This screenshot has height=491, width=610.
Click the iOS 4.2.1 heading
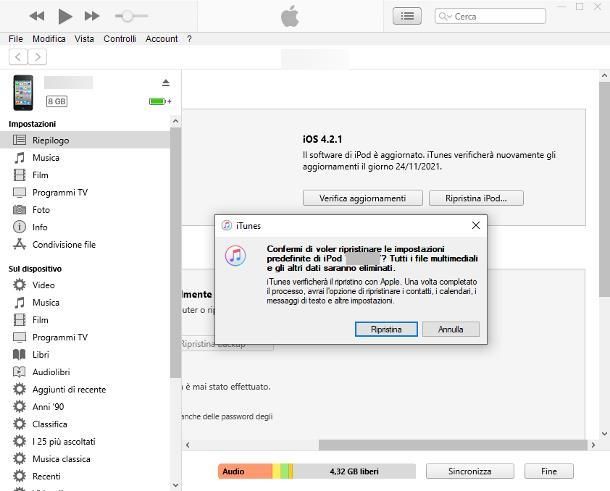[322, 139]
